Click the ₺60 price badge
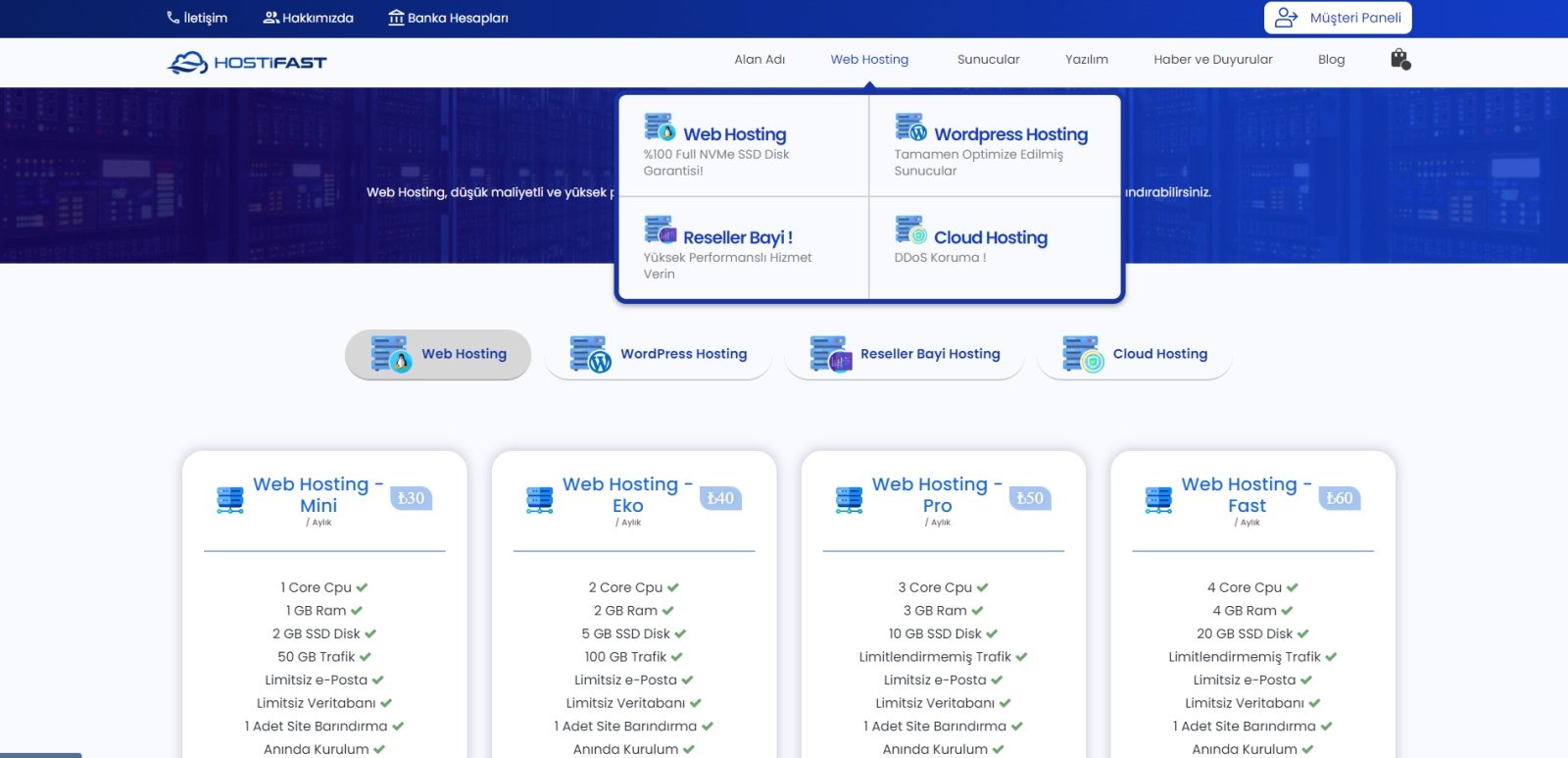Image resolution: width=1568 pixels, height=758 pixels. [1340, 498]
